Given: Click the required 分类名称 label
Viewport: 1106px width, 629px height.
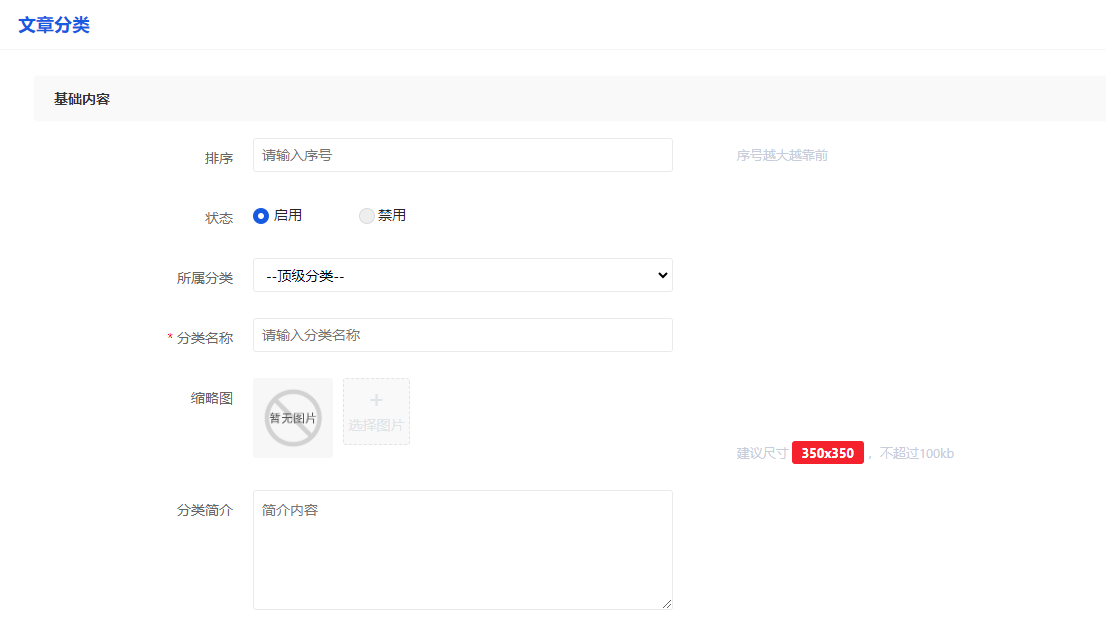Looking at the screenshot, I should pos(204,338).
